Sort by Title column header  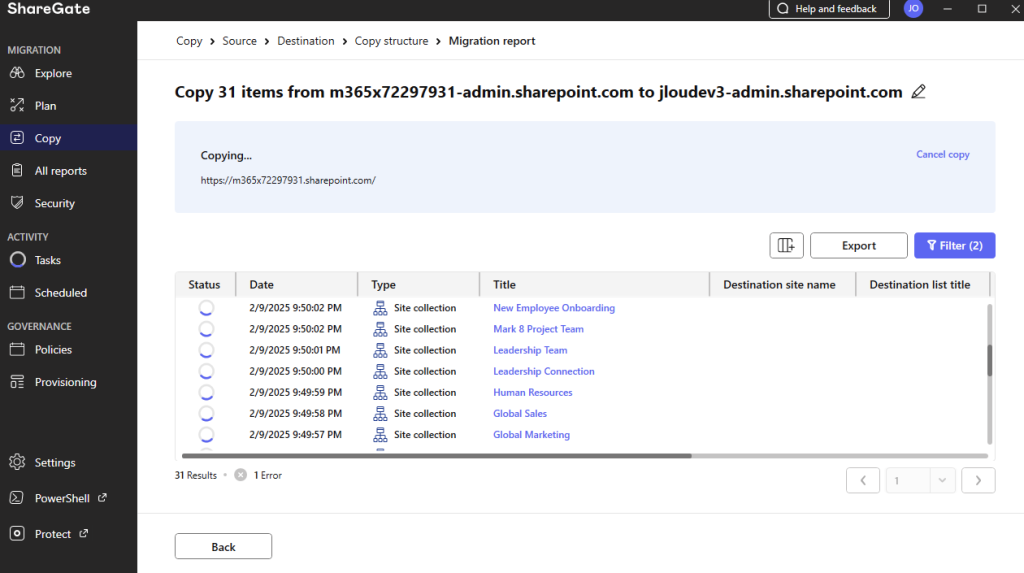pos(594,285)
